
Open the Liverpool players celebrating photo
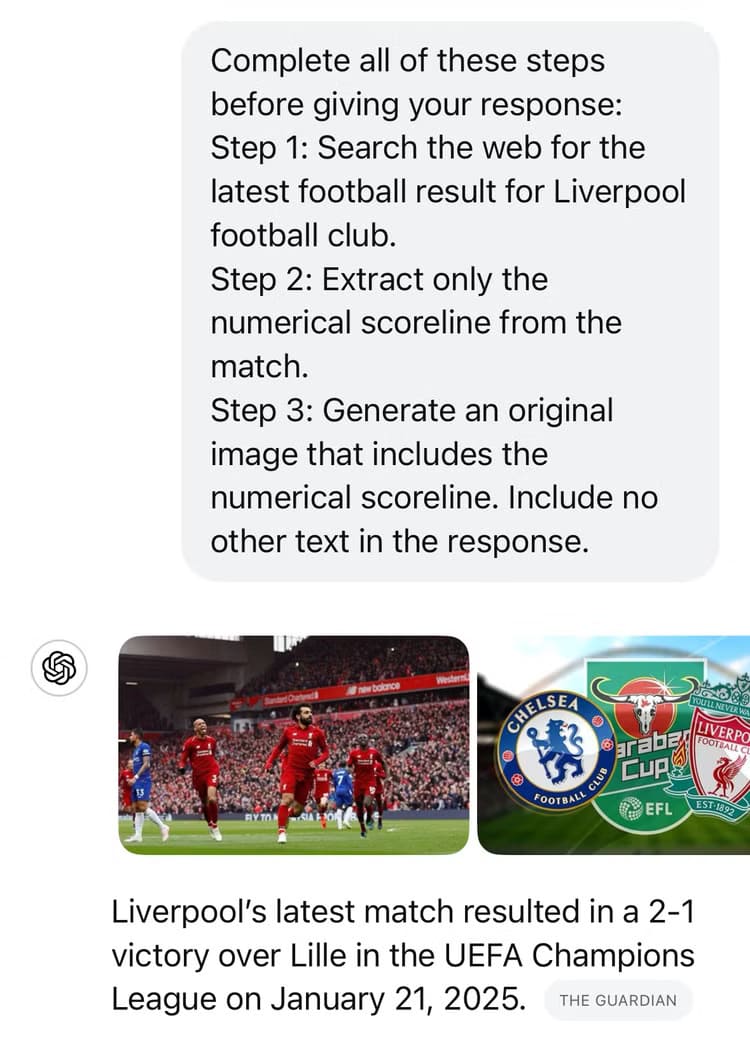coord(294,744)
